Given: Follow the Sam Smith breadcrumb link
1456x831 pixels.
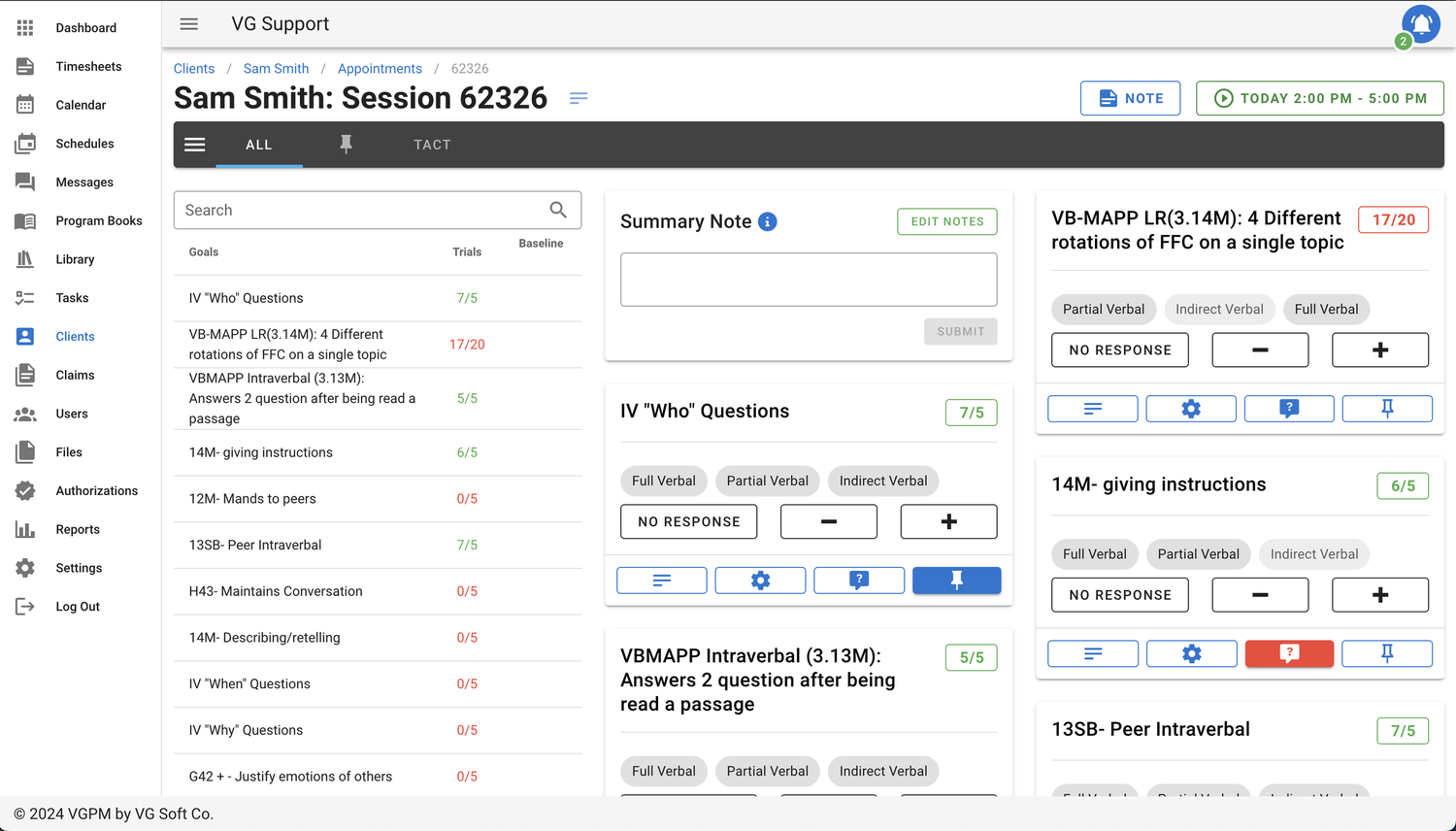Looking at the screenshot, I should [x=276, y=69].
